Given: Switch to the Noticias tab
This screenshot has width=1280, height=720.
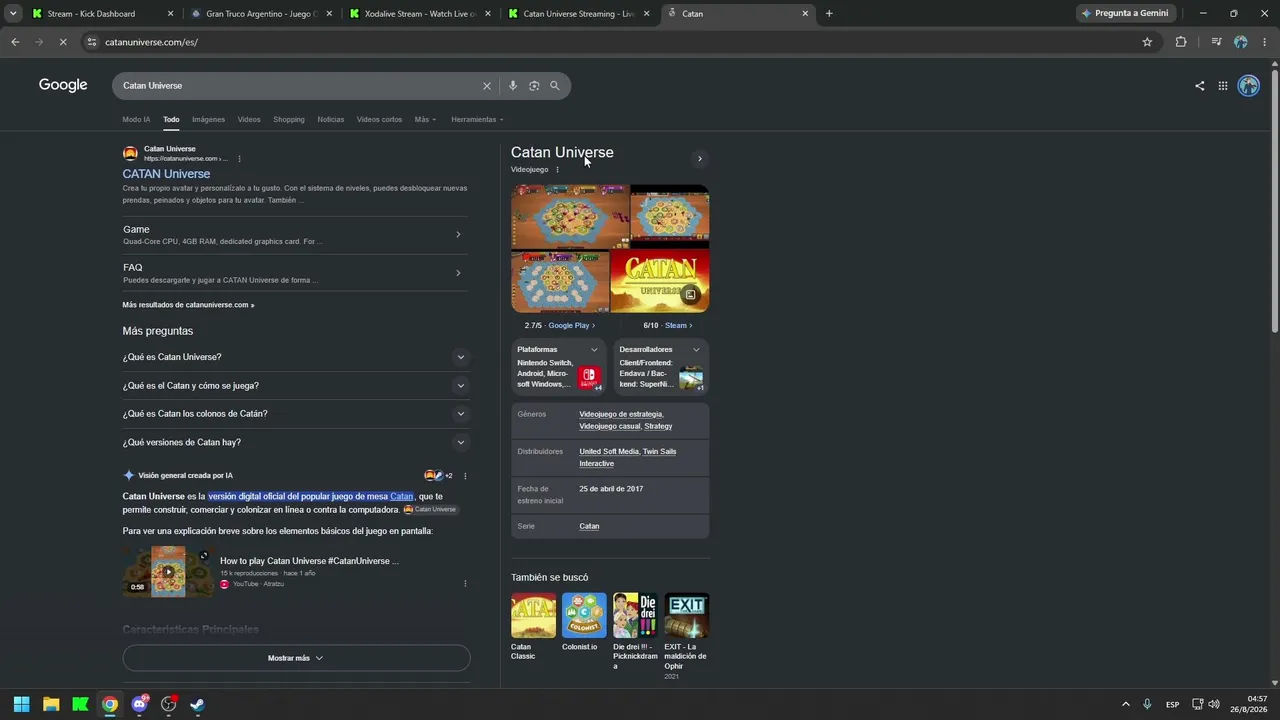Looking at the screenshot, I should pyautogui.click(x=331, y=120).
